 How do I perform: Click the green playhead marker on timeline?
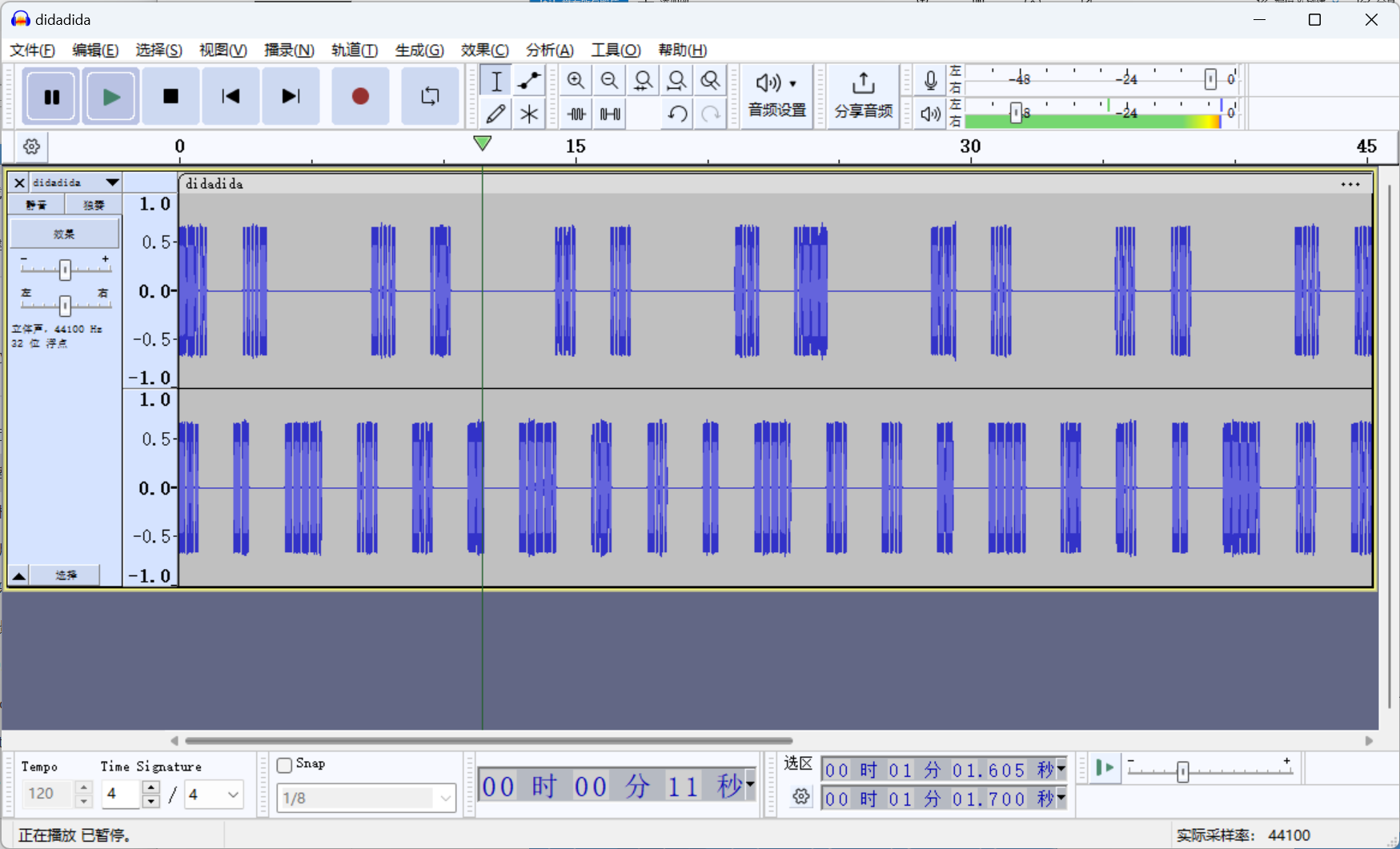tap(482, 143)
